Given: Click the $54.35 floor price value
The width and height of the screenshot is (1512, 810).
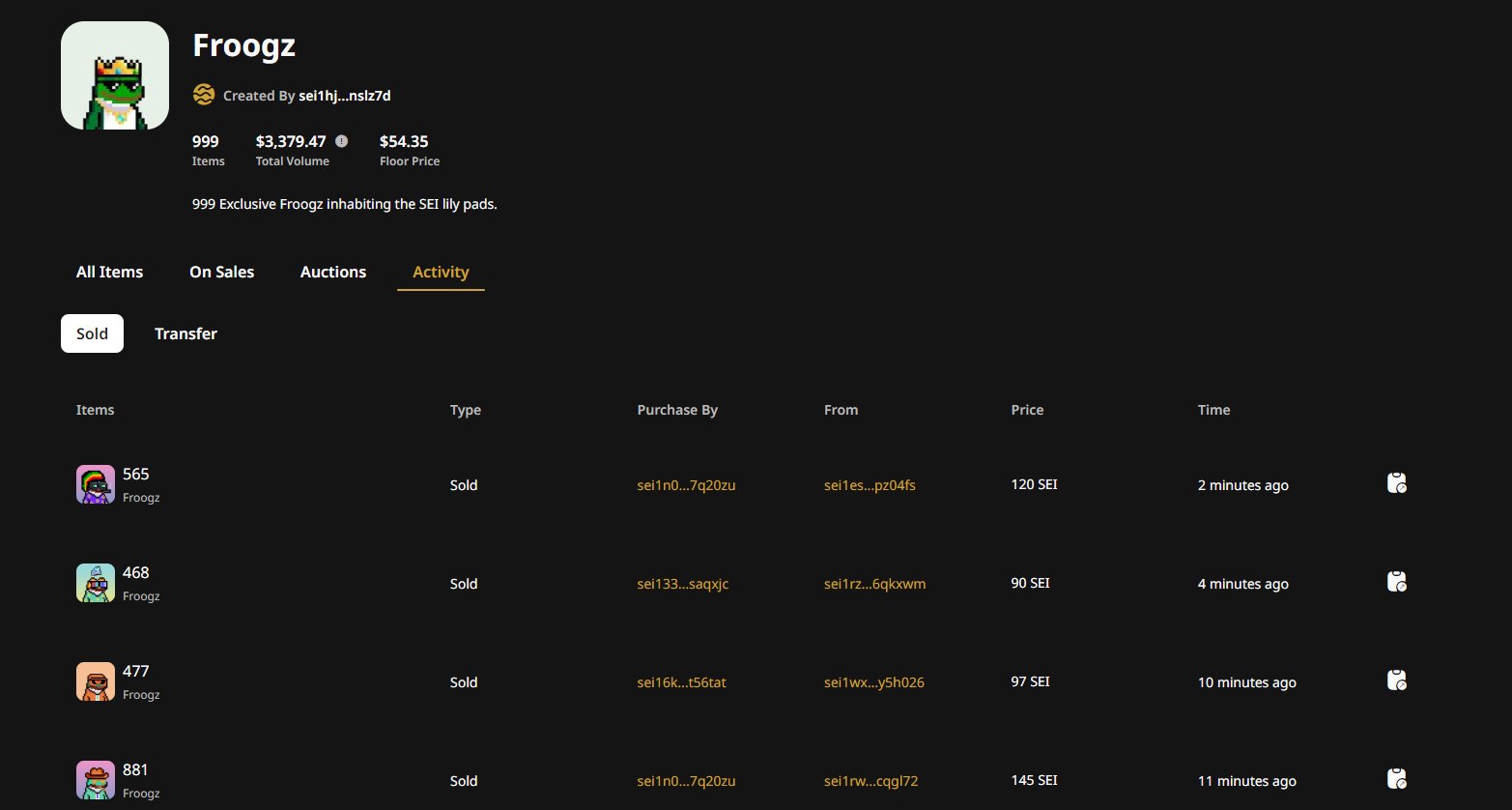Looking at the screenshot, I should (x=404, y=141).
